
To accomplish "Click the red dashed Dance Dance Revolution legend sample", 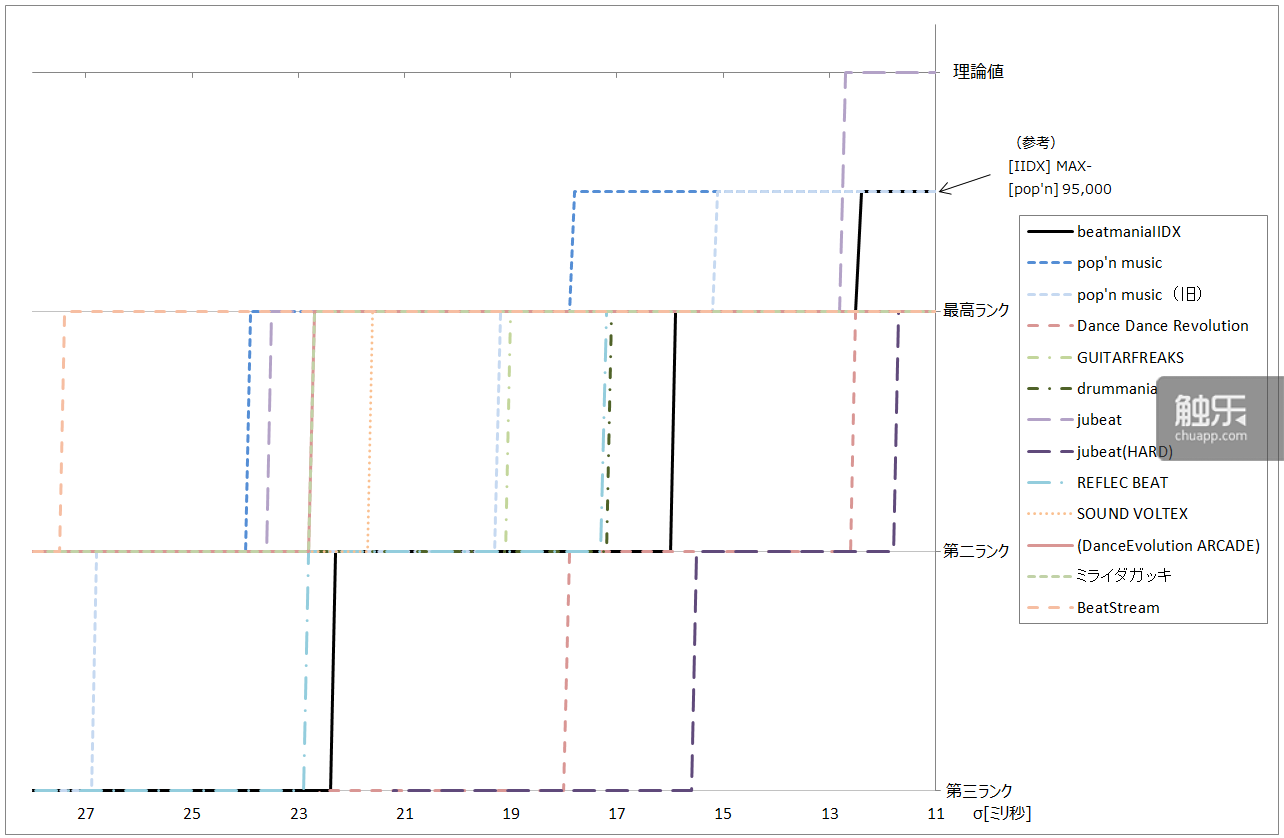I will [1049, 326].
